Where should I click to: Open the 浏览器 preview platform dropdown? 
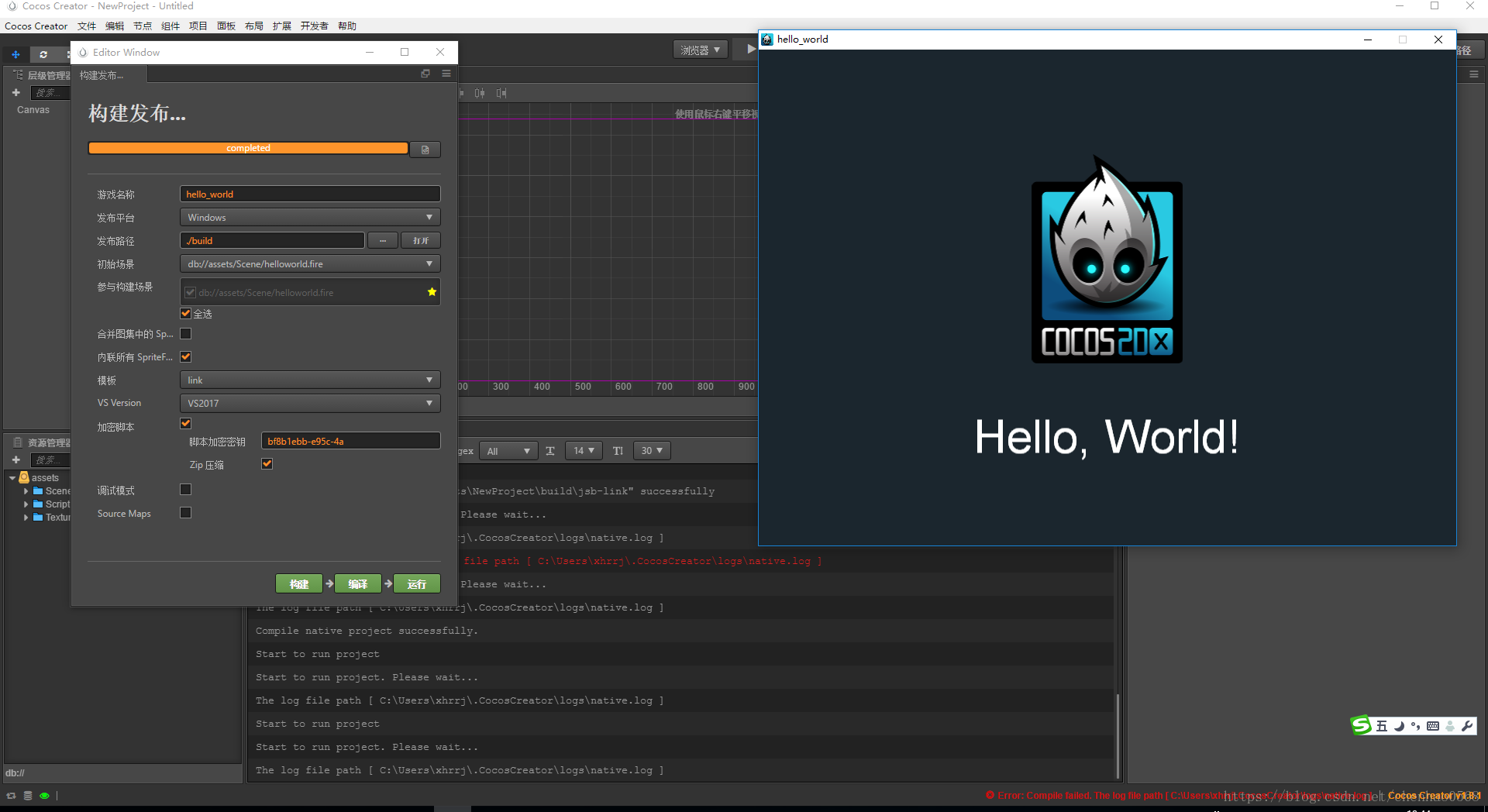pyautogui.click(x=701, y=50)
